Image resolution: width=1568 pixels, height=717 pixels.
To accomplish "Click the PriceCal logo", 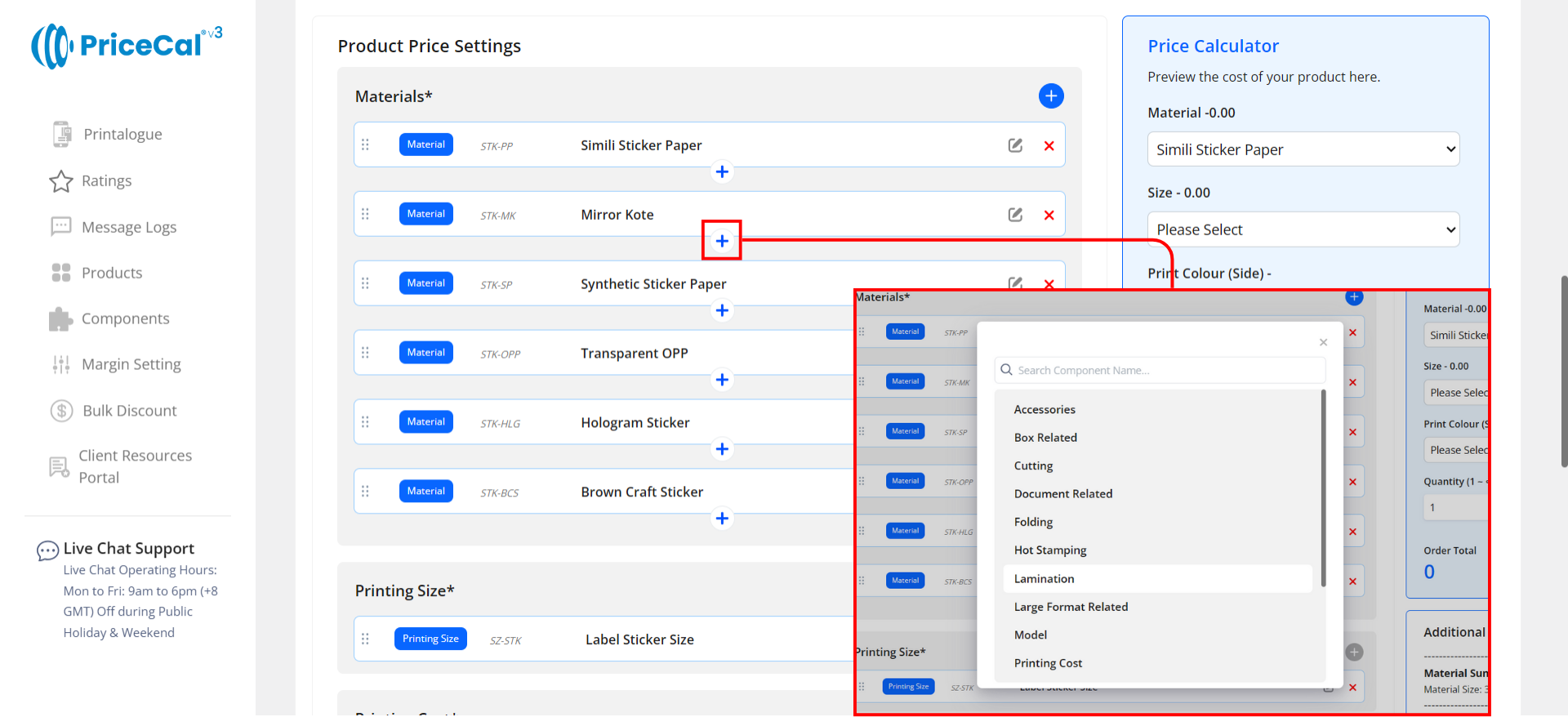I will point(127,45).
